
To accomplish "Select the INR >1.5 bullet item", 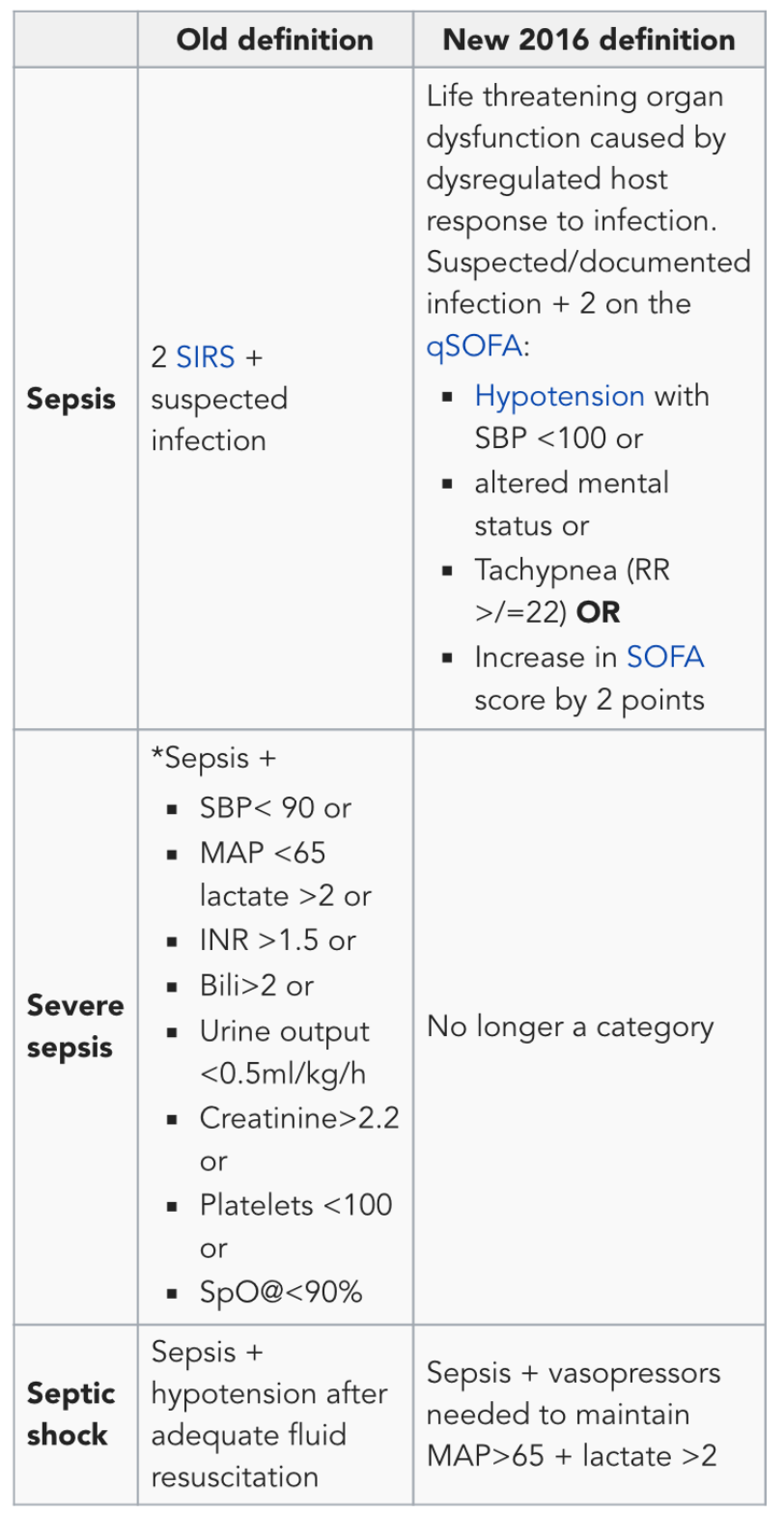I will point(277,939).
